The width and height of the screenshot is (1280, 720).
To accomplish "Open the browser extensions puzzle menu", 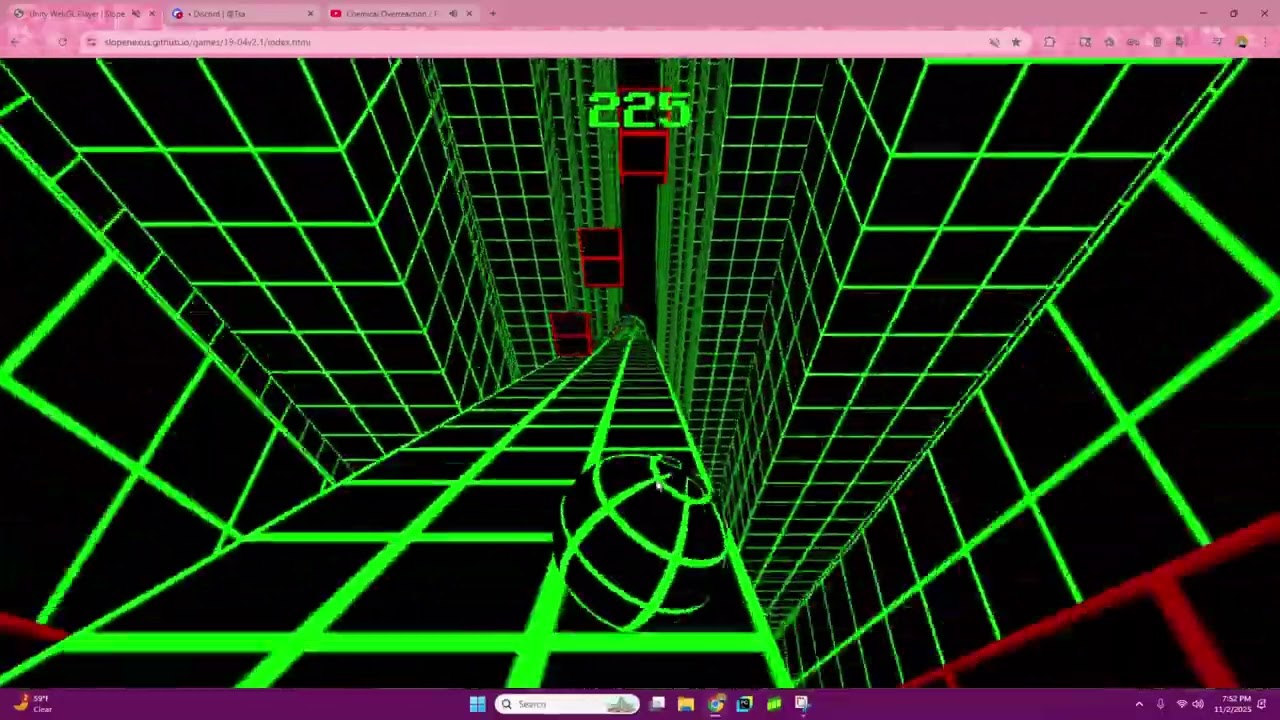I will coord(1050,42).
